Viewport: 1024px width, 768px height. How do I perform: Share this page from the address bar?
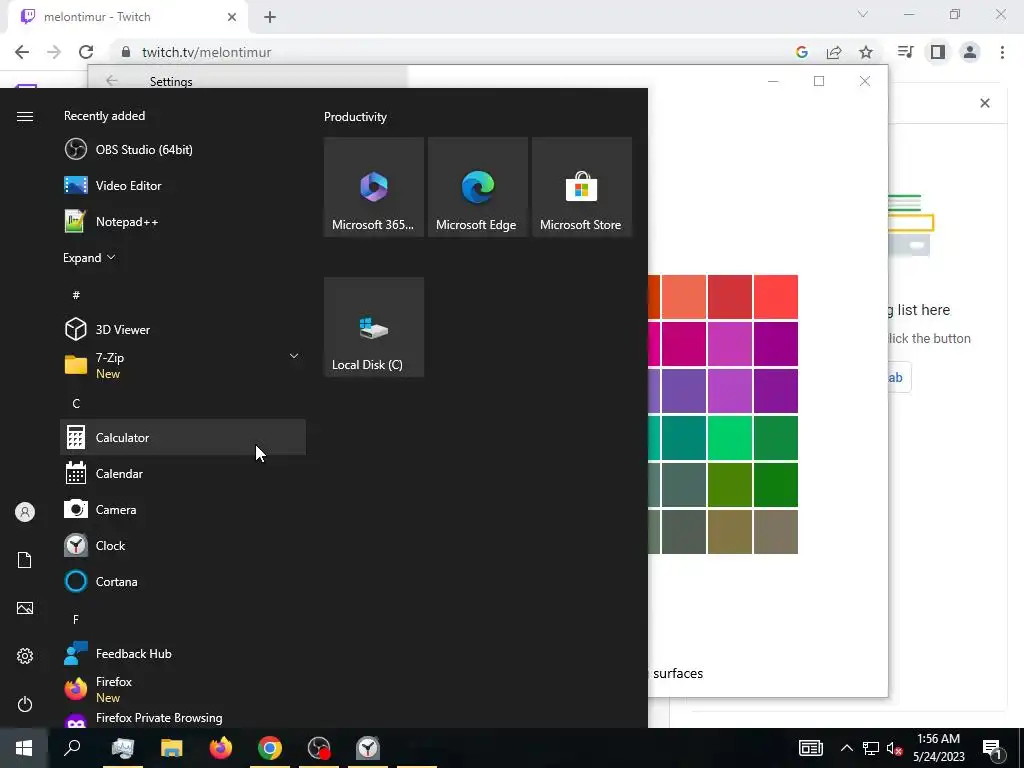tap(834, 52)
